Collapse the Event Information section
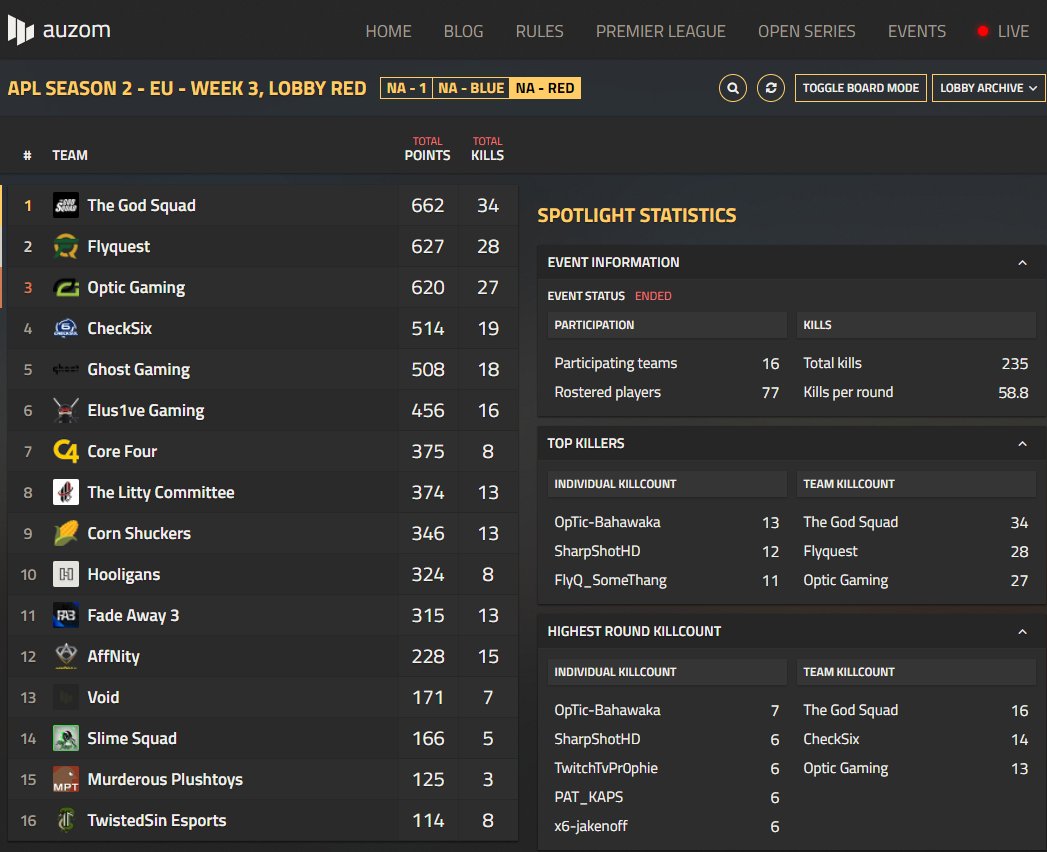This screenshot has width=1047, height=852. 1022,262
